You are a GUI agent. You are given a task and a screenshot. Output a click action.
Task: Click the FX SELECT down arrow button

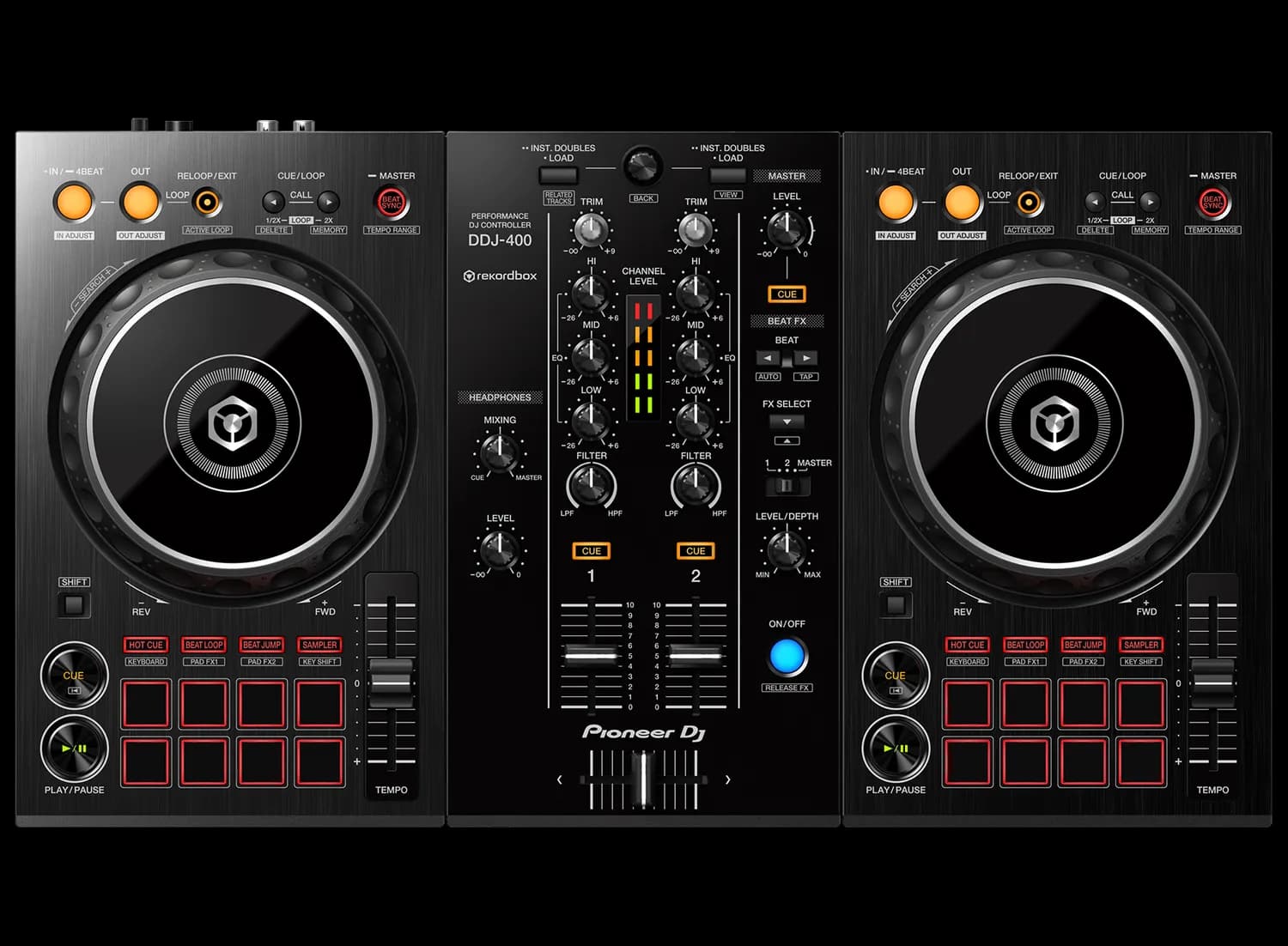787,421
